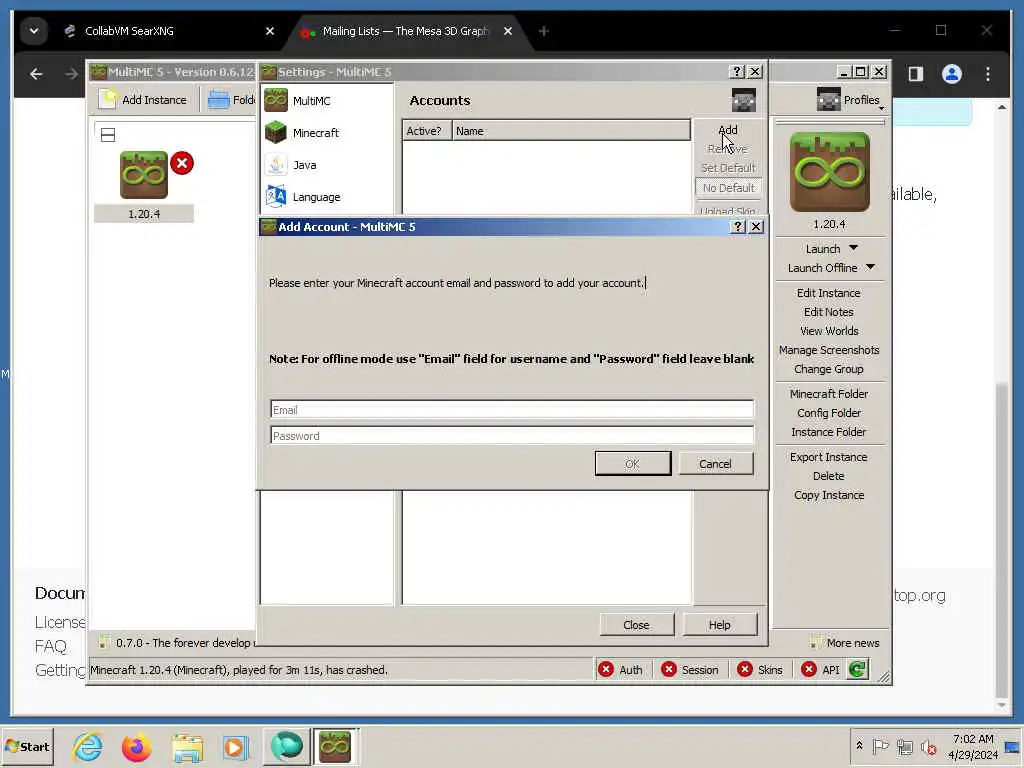Open Firefox from the taskbar

tap(136, 746)
